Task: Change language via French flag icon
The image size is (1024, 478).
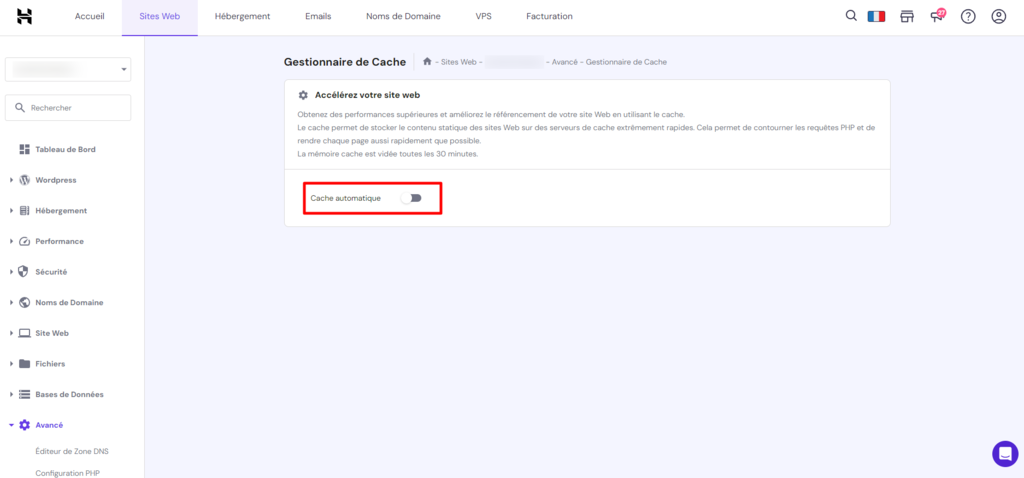Action: [x=876, y=16]
